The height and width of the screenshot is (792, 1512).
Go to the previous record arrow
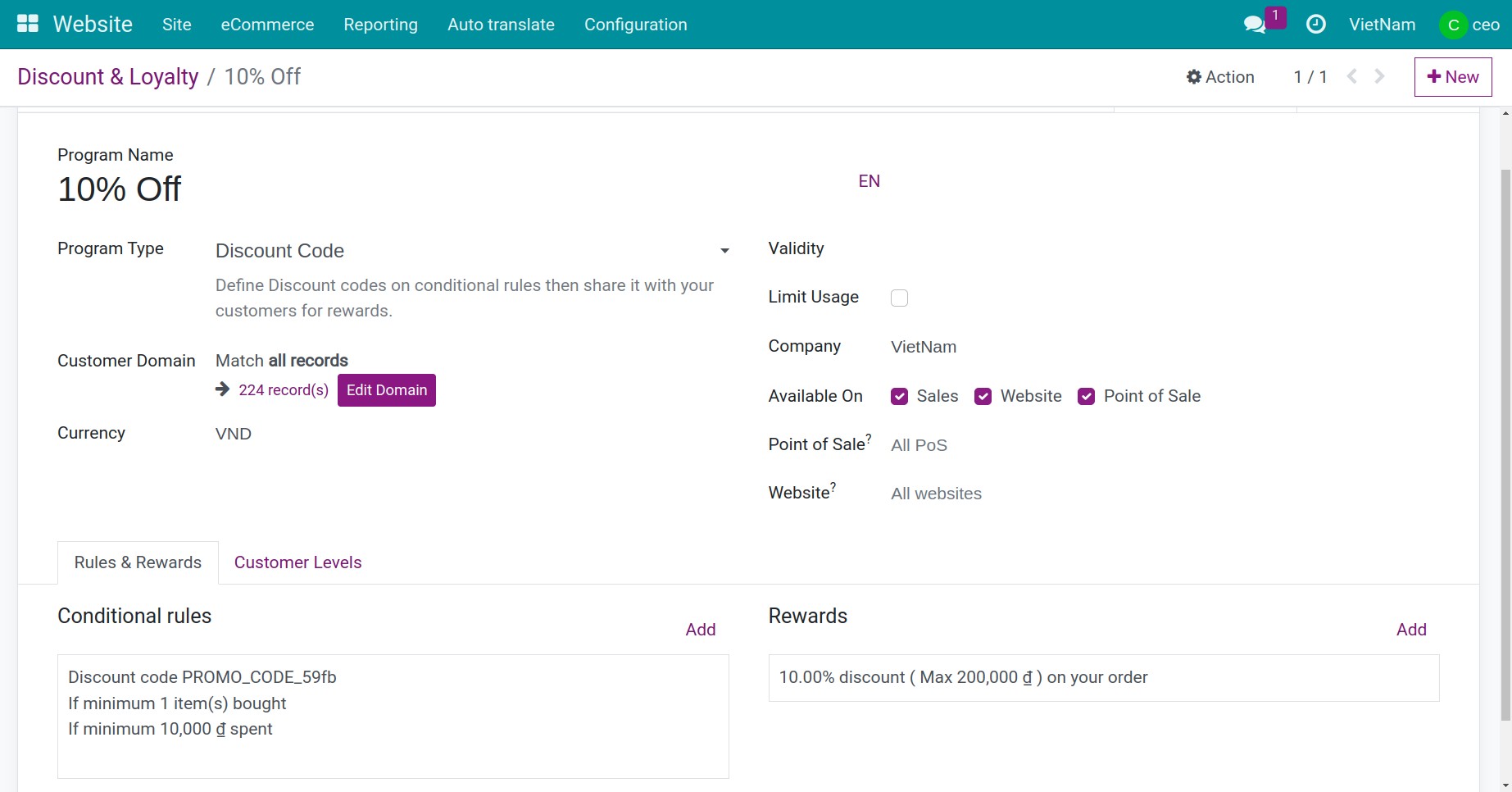[x=1352, y=76]
